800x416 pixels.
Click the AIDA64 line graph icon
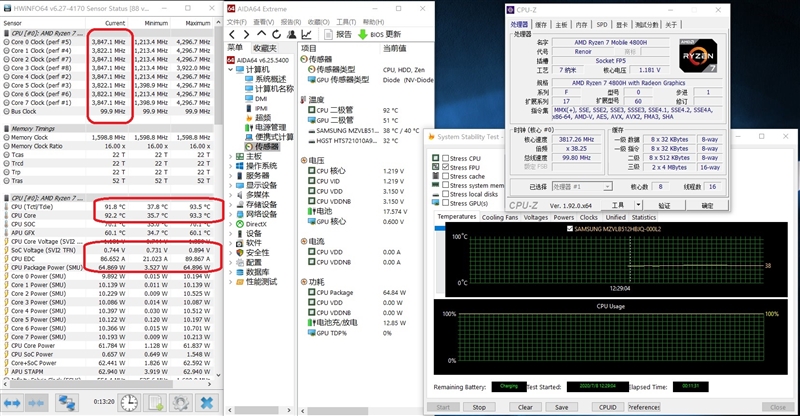pos(307,34)
